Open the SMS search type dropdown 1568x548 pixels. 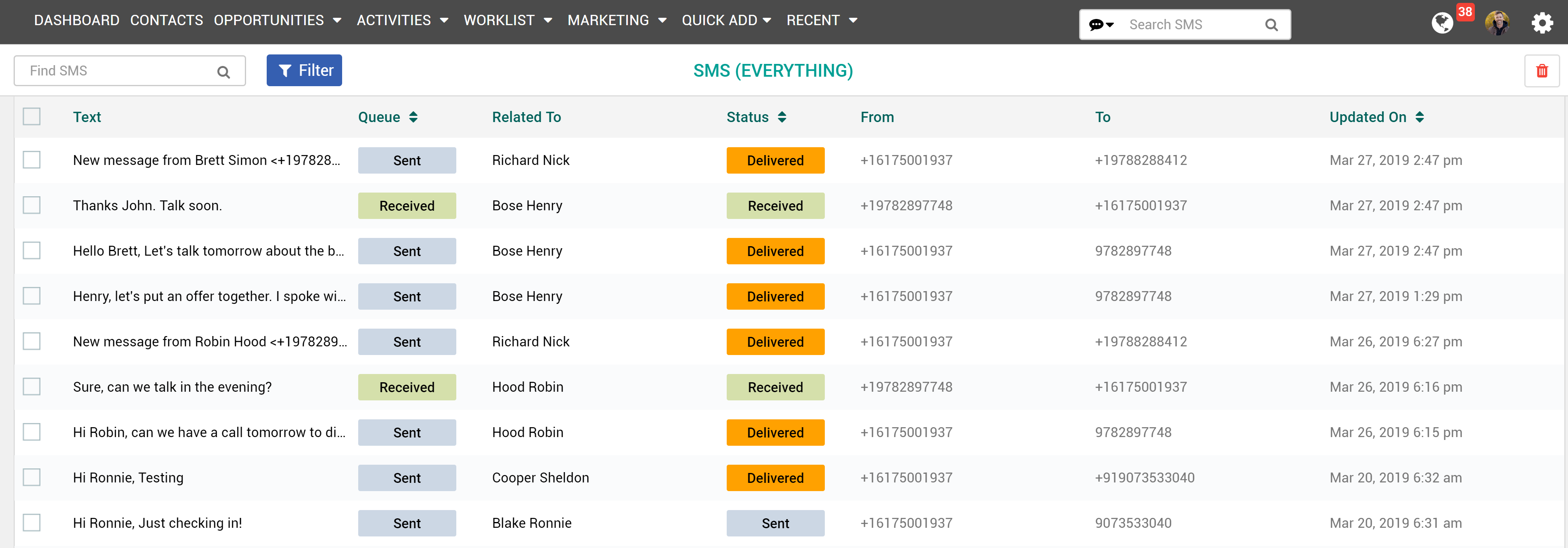click(x=1101, y=25)
